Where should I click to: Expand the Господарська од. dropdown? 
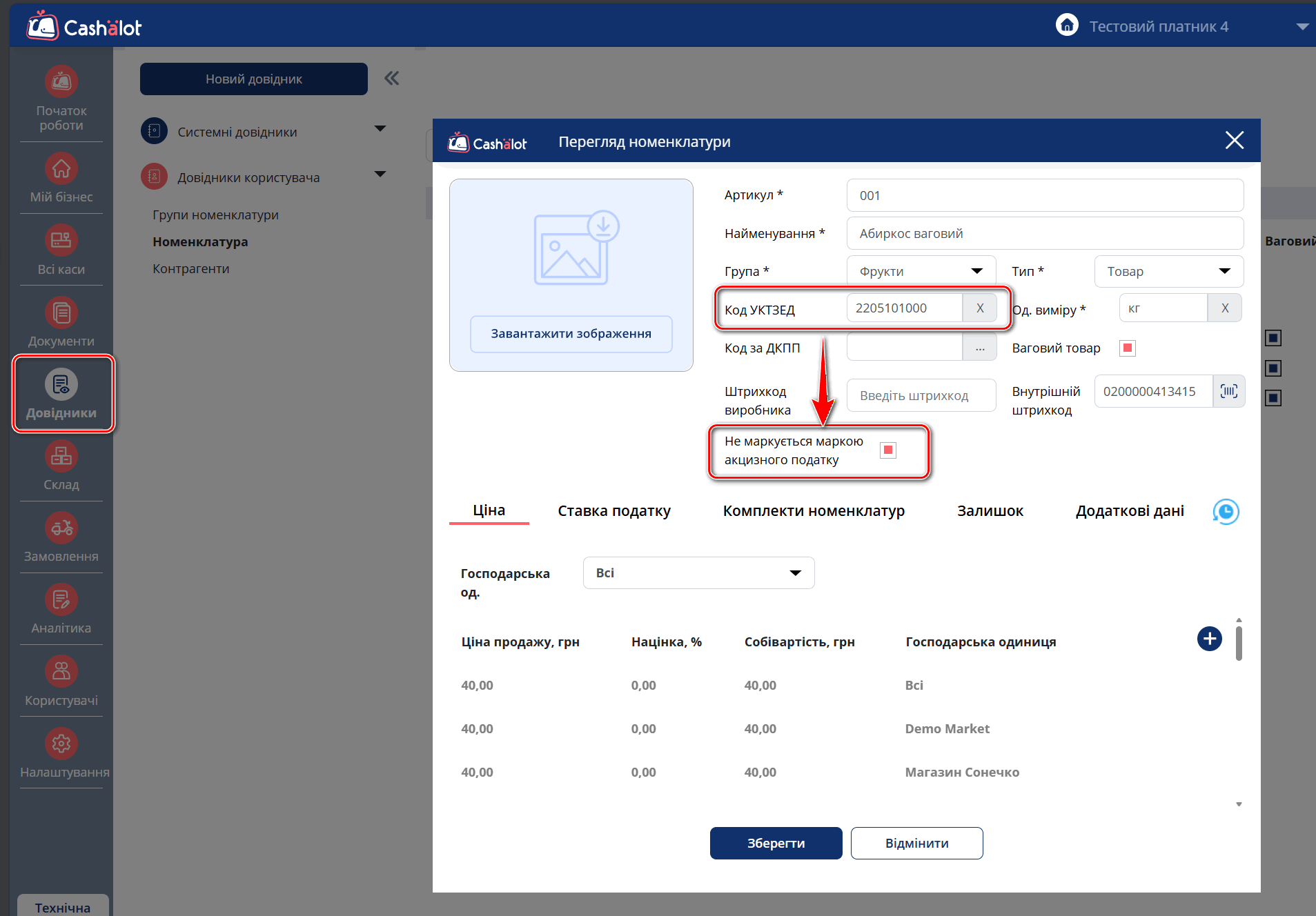coord(698,573)
